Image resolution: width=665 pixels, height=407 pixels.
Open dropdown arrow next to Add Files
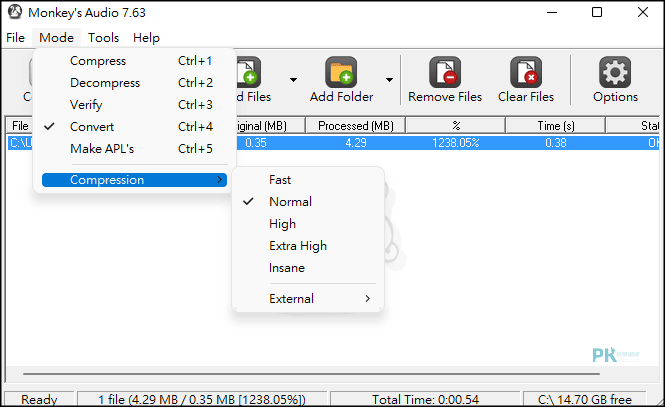pos(293,80)
